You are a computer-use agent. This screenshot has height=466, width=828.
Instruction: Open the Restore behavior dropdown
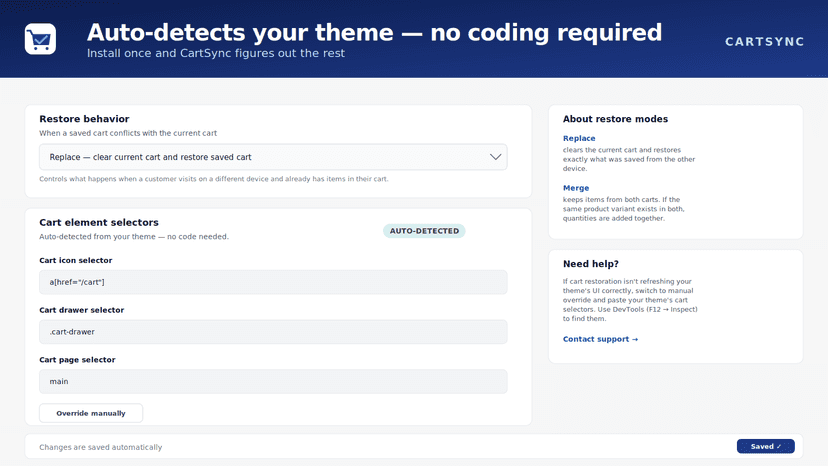273,157
